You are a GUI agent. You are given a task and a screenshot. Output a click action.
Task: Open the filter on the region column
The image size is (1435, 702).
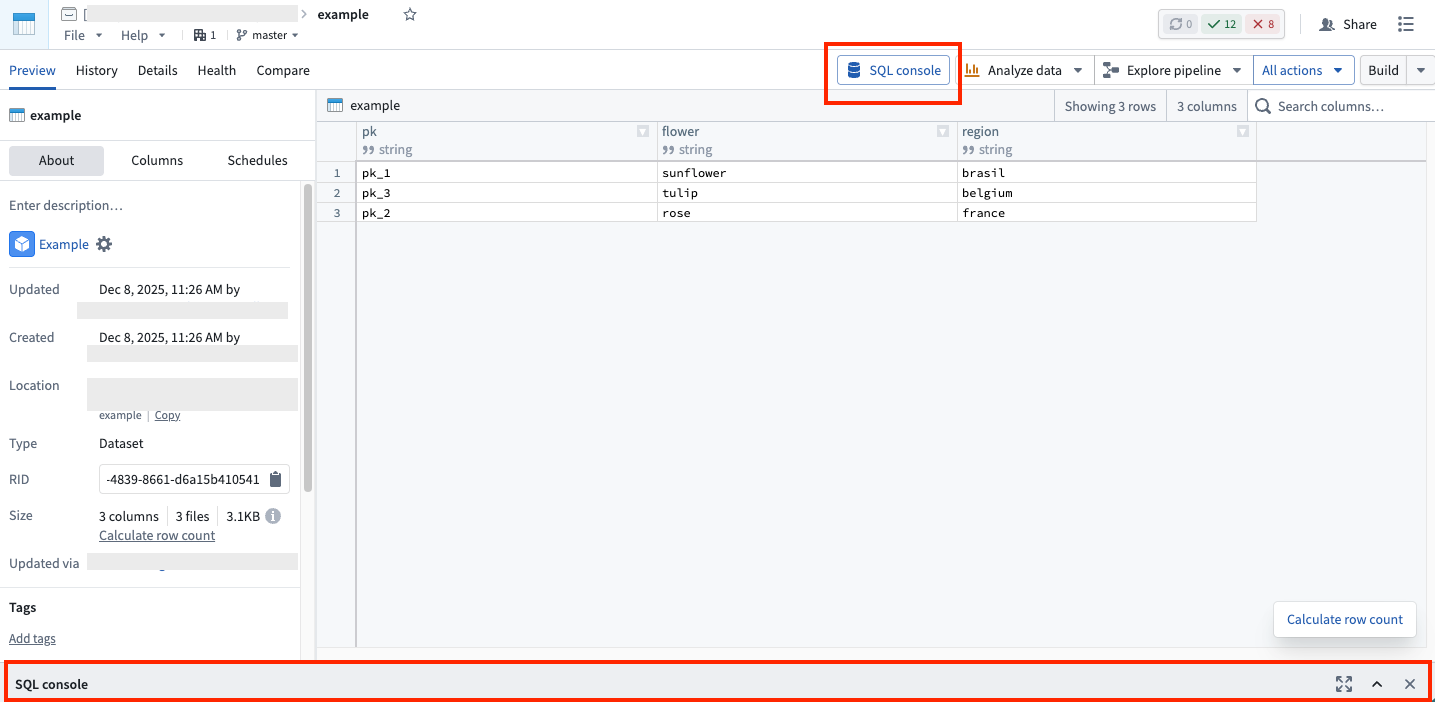pos(1242,131)
